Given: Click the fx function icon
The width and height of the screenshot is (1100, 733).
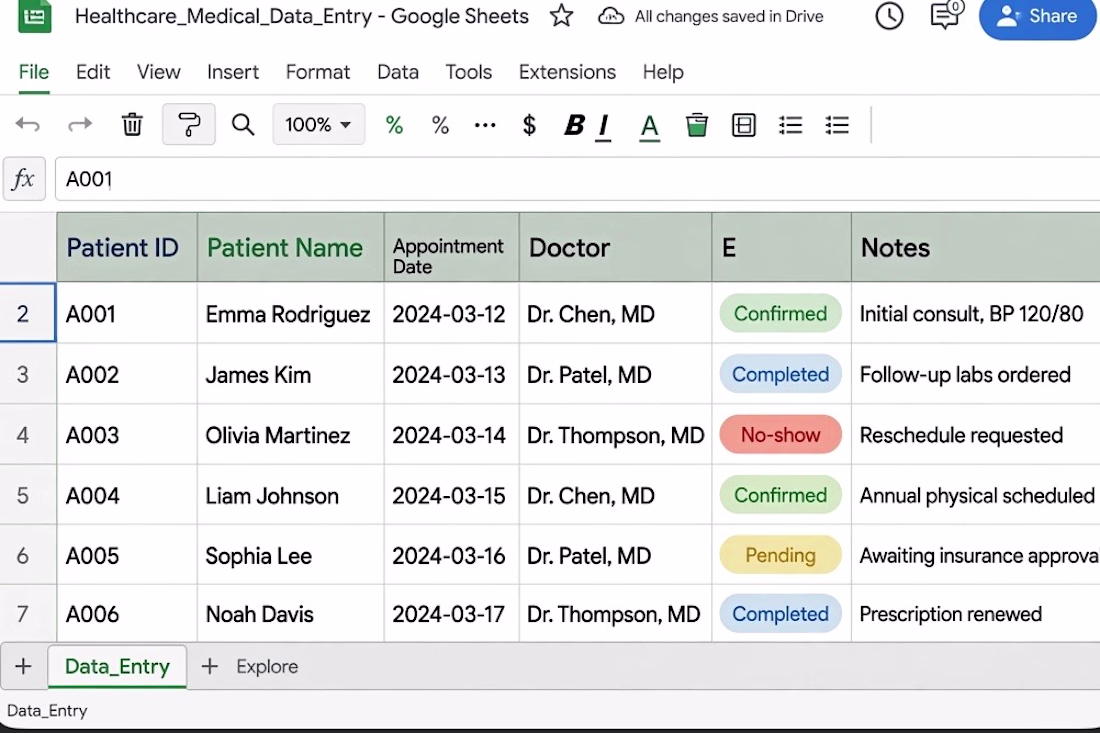Looking at the screenshot, I should click(x=24, y=179).
